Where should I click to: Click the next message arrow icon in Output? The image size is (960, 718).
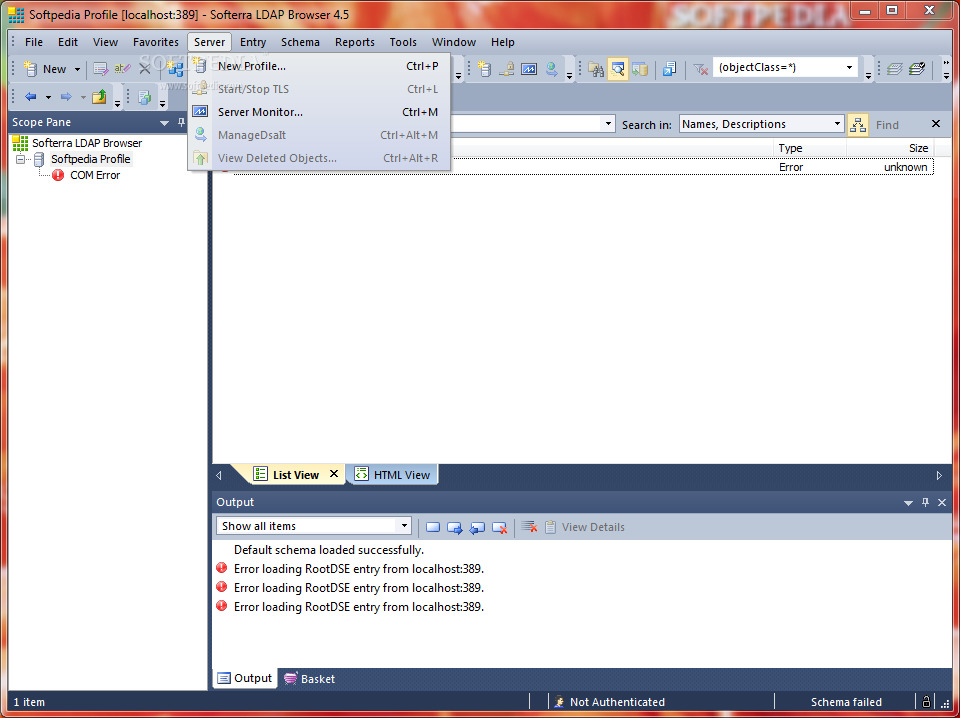pyautogui.click(x=454, y=527)
